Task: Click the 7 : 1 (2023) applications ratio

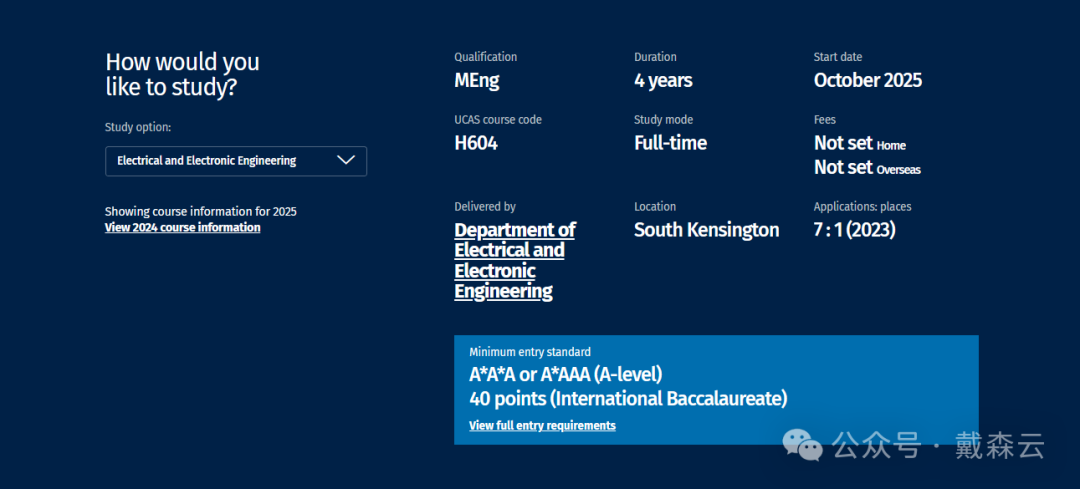Action: click(x=854, y=230)
